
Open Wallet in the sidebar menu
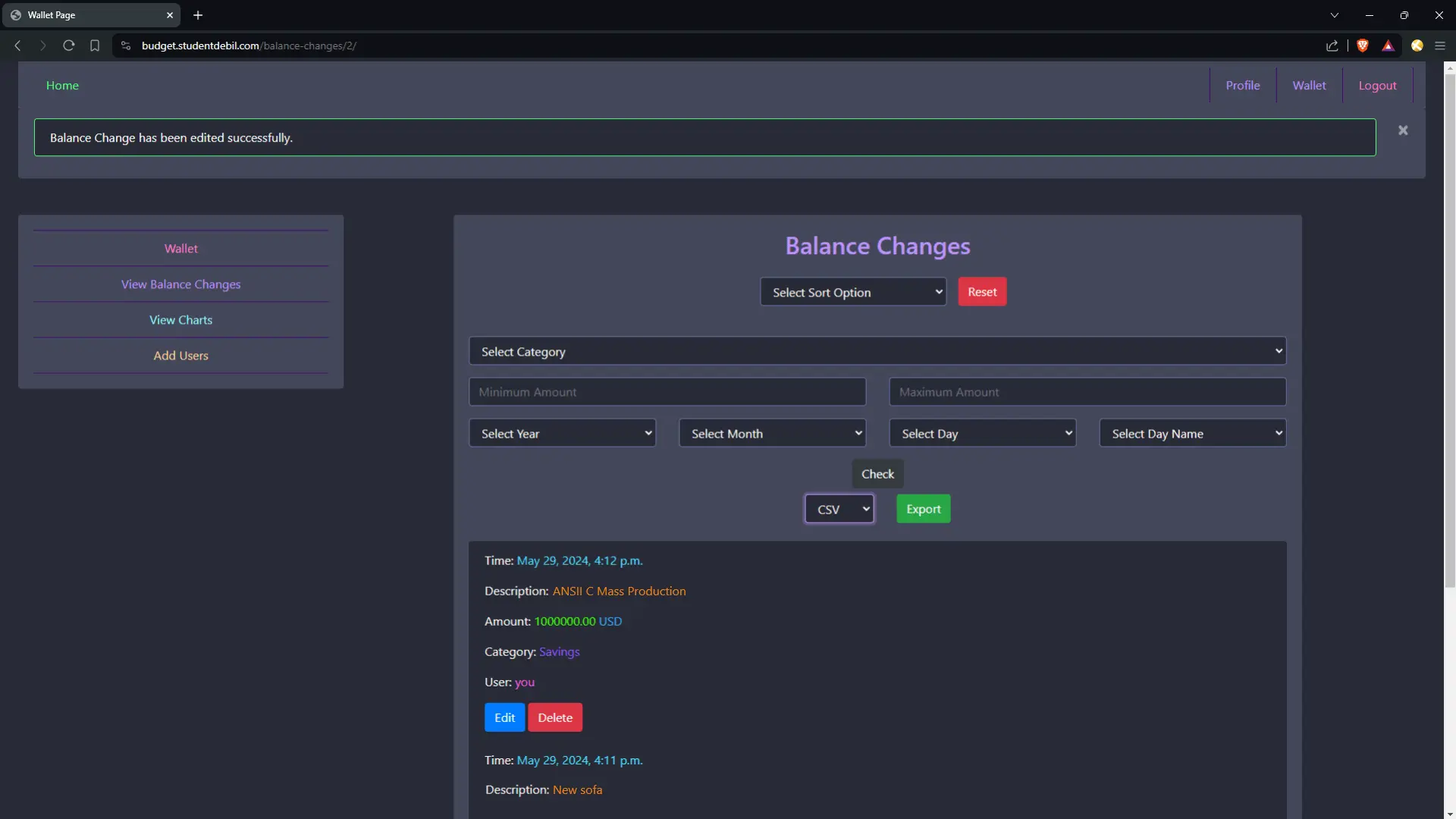[x=180, y=249]
